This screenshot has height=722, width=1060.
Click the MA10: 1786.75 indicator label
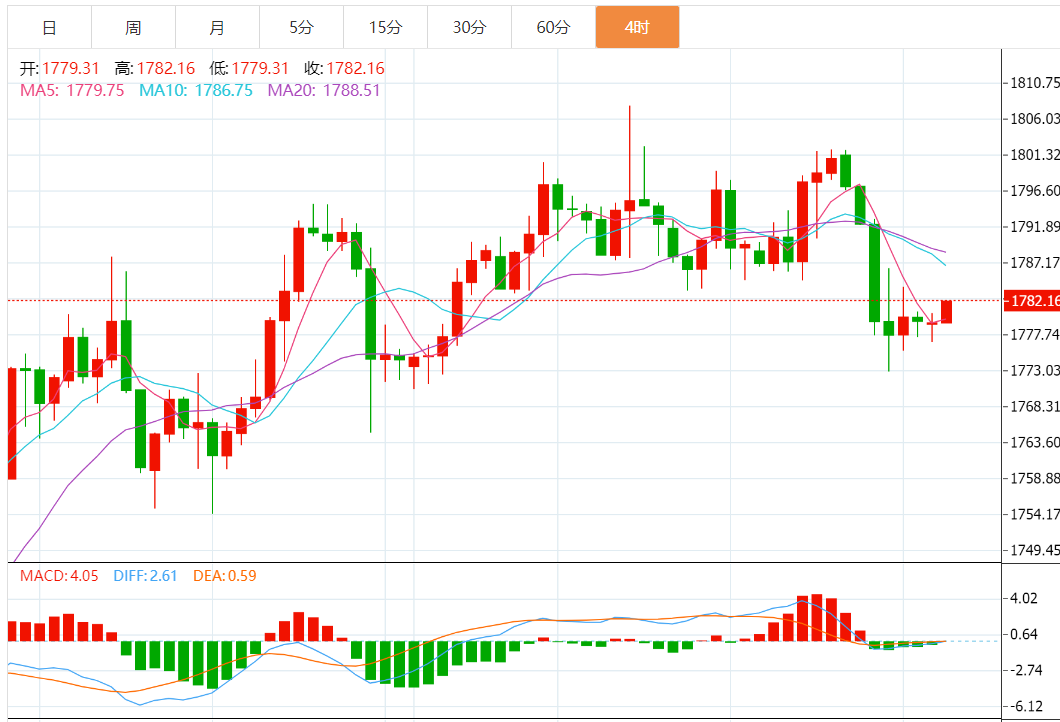196,91
